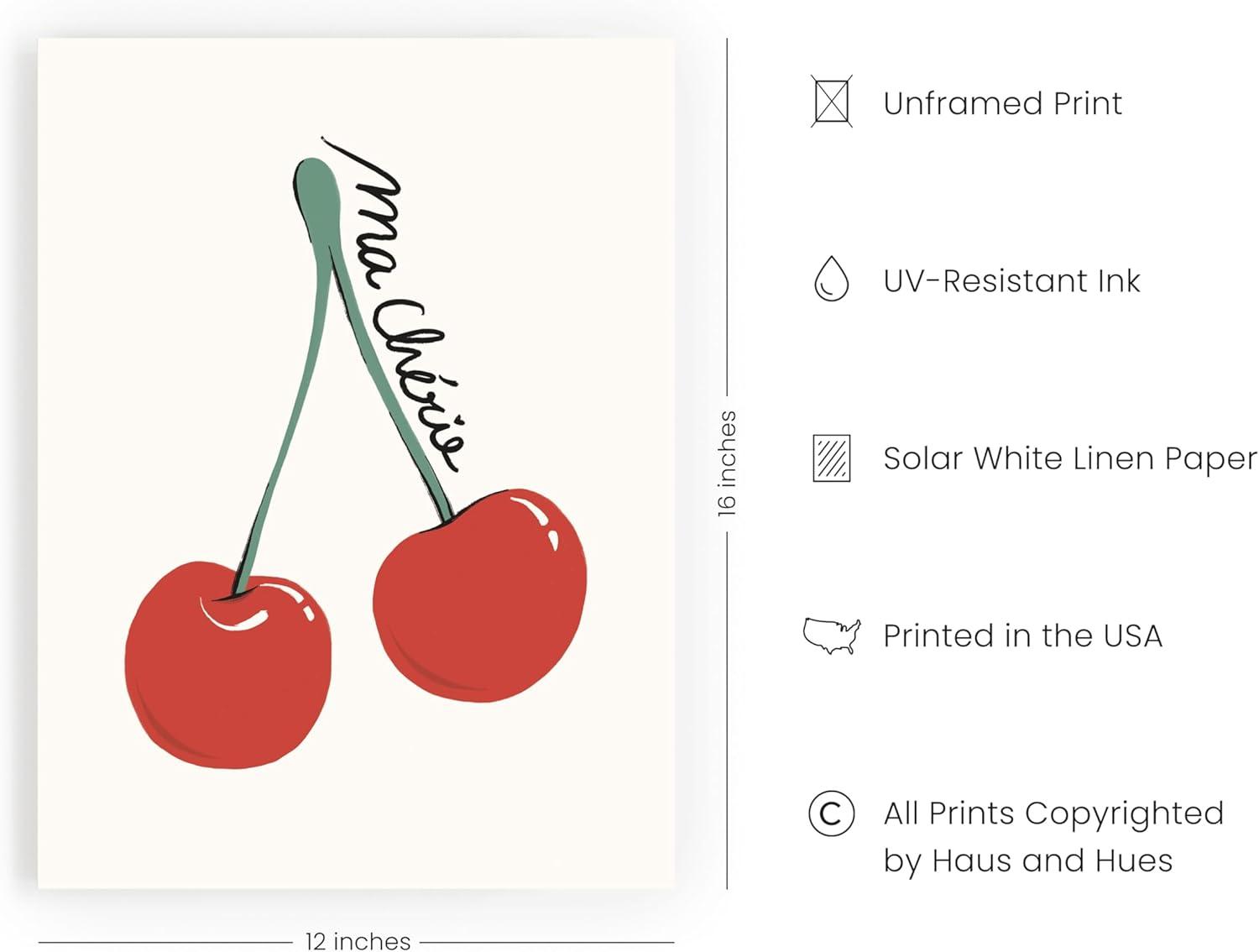This screenshot has height=952, width=1259.
Task: Select the 'UV-Resistant Ink' label
Action: [x=1011, y=280]
